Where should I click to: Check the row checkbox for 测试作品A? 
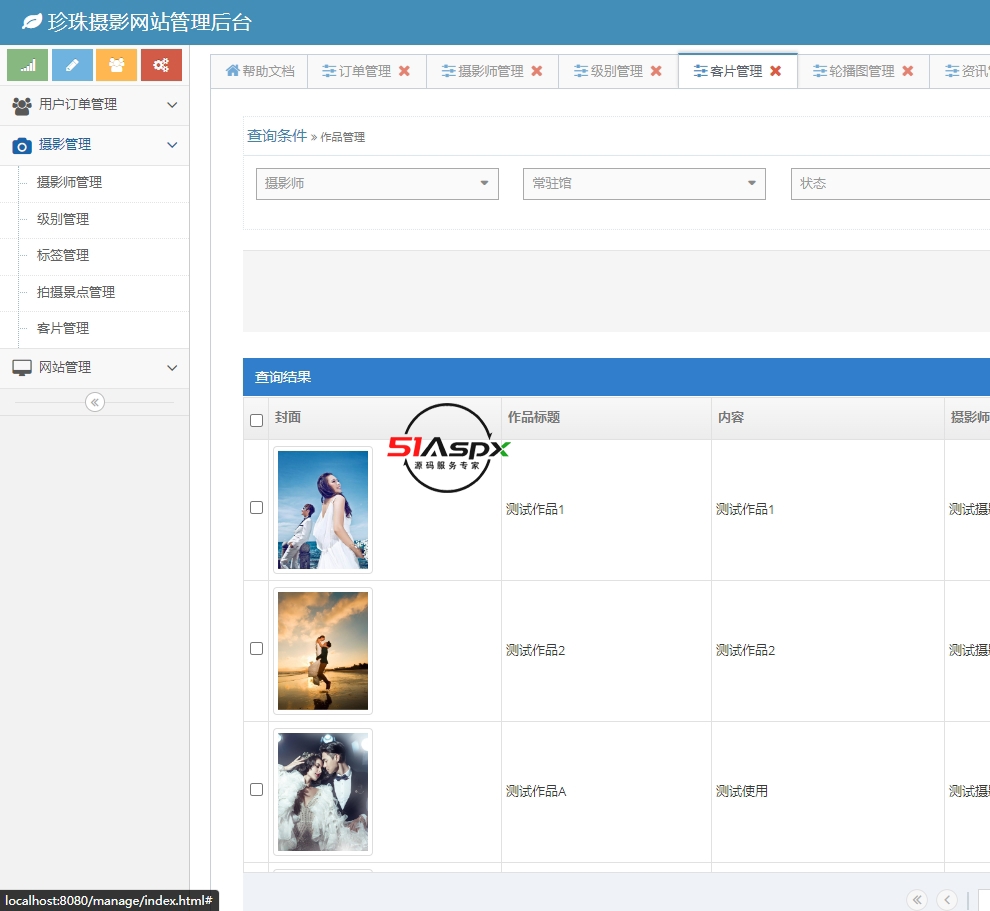point(256,789)
